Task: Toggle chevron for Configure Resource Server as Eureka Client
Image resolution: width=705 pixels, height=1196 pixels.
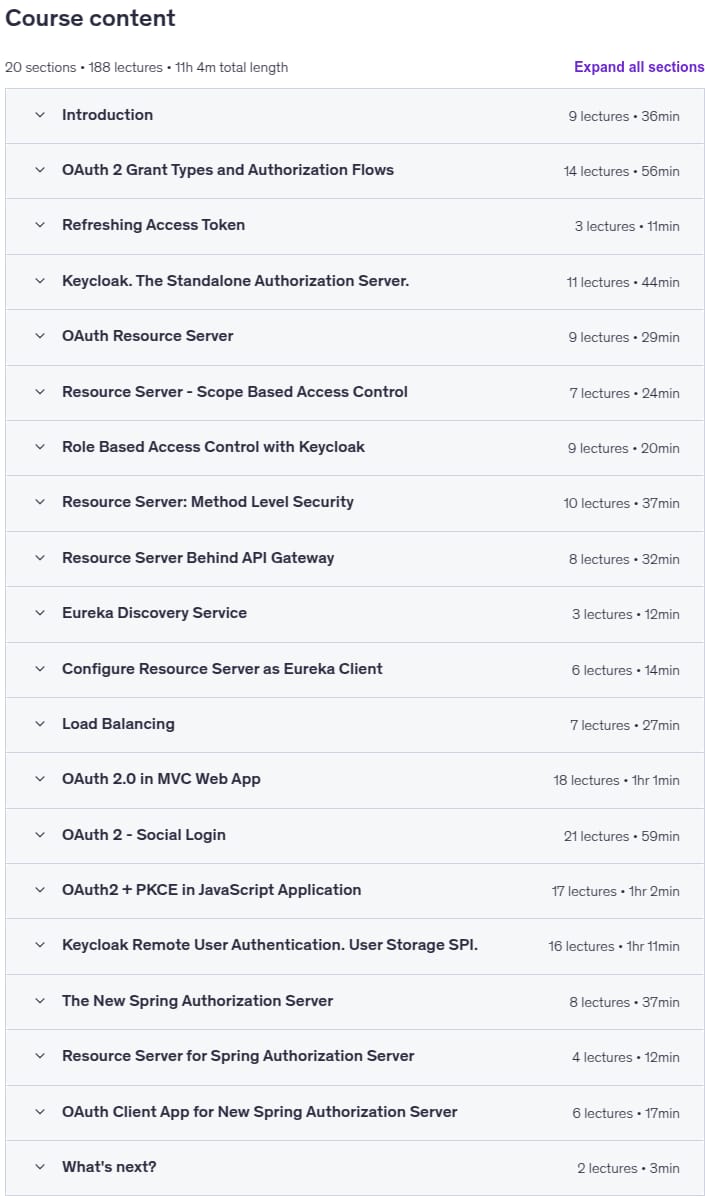Action: (x=40, y=669)
